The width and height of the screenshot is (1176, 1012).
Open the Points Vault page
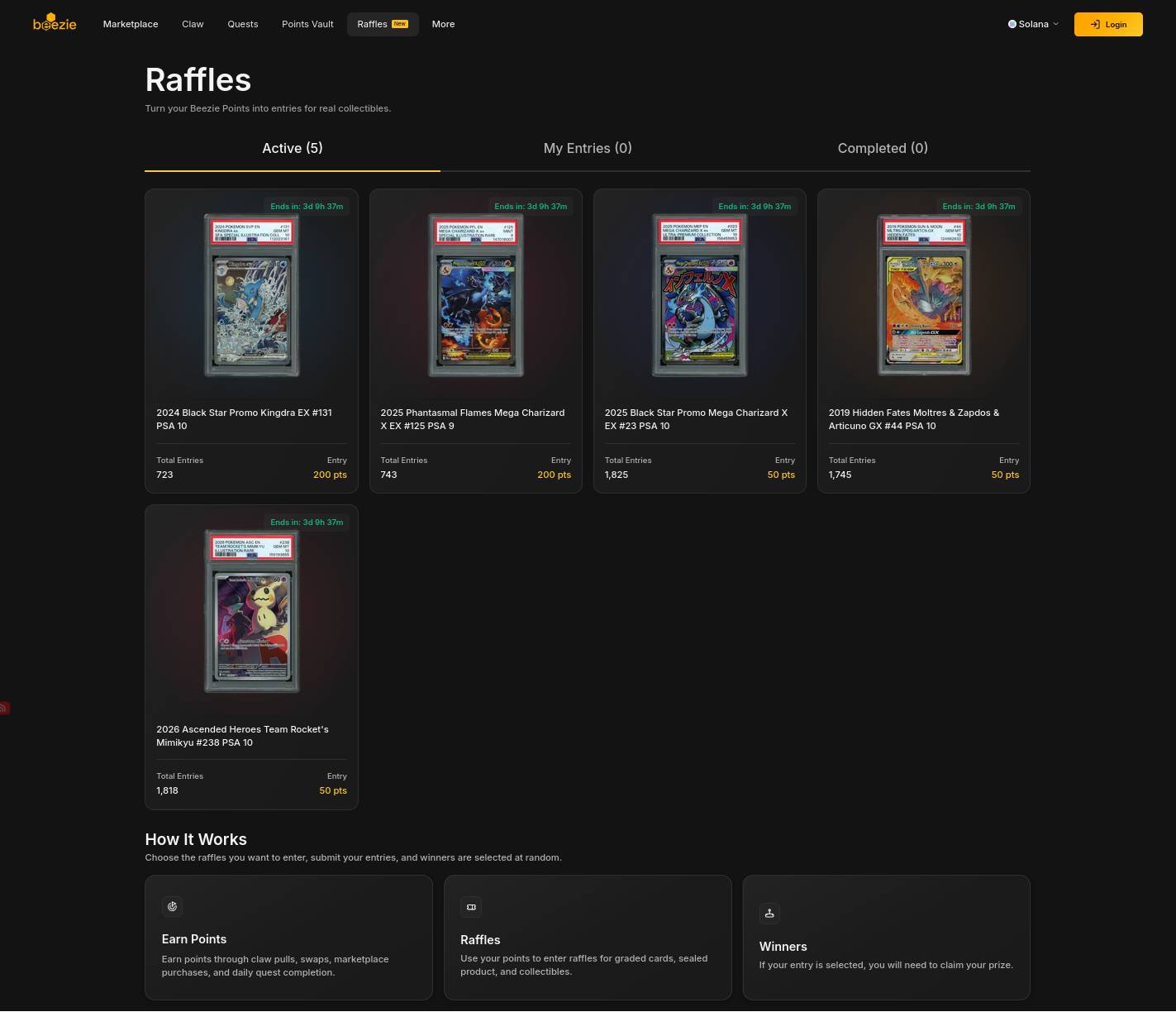[307, 24]
